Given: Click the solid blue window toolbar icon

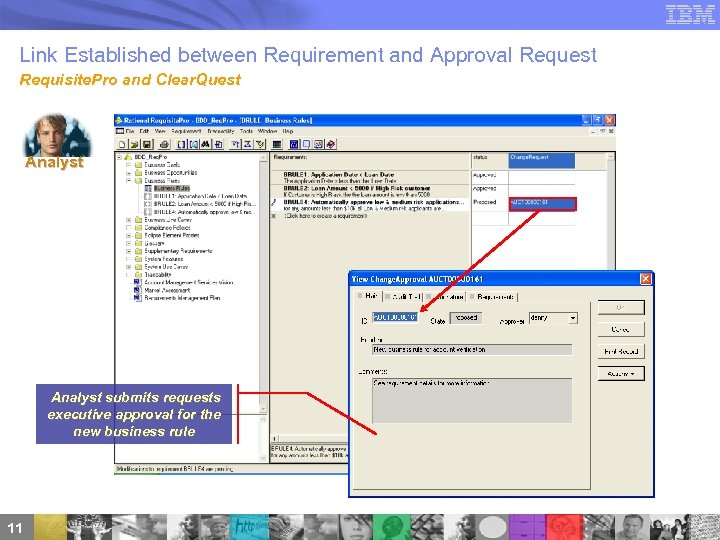Looking at the screenshot, I should tap(294, 144).
